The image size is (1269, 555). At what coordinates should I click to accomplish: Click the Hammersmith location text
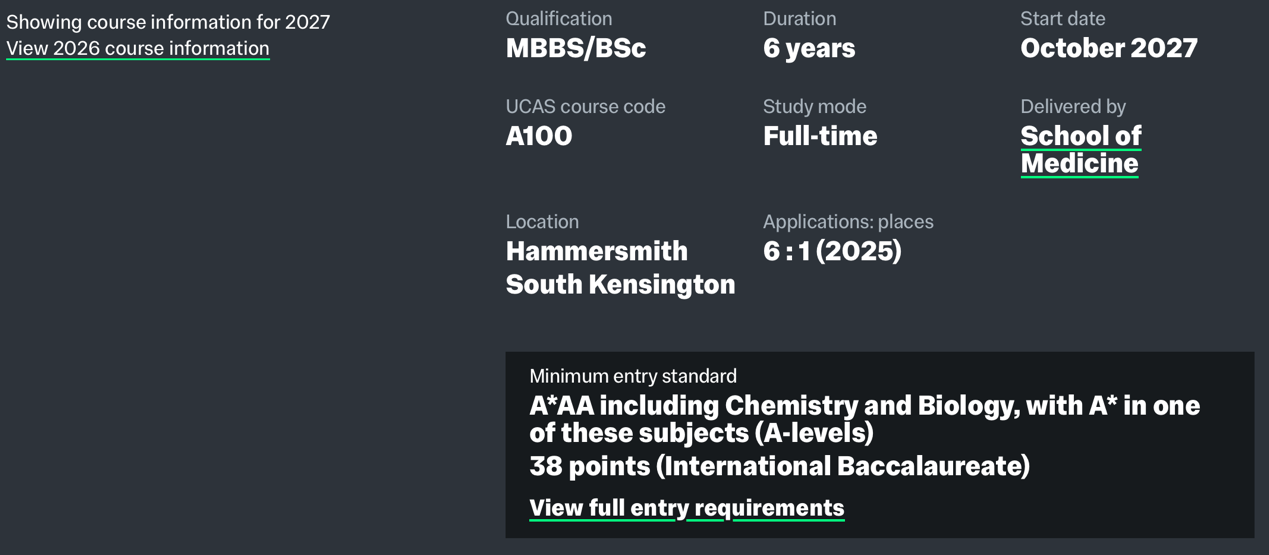point(596,251)
